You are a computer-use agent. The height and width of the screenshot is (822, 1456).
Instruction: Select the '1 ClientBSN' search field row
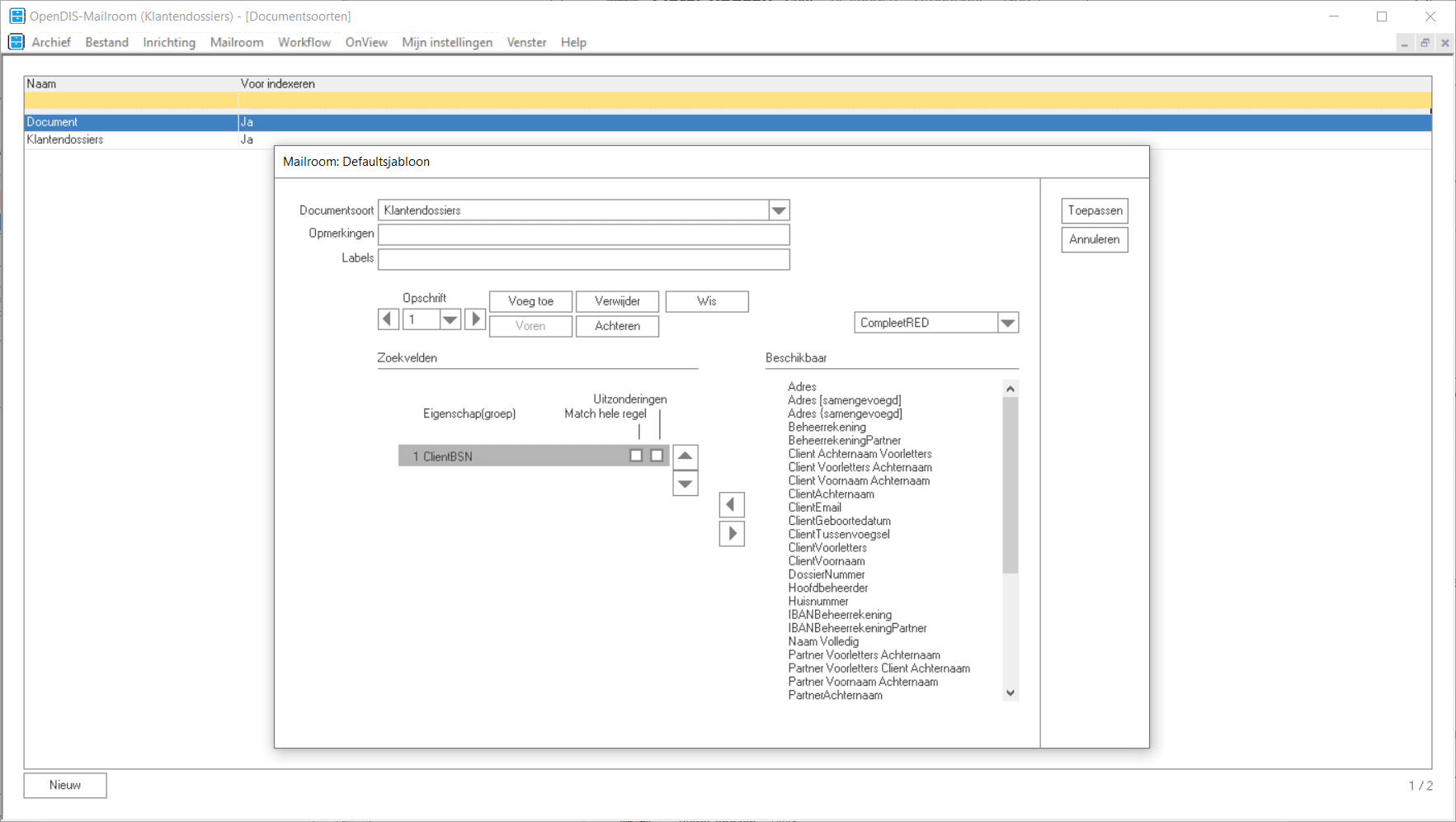pyautogui.click(x=534, y=456)
